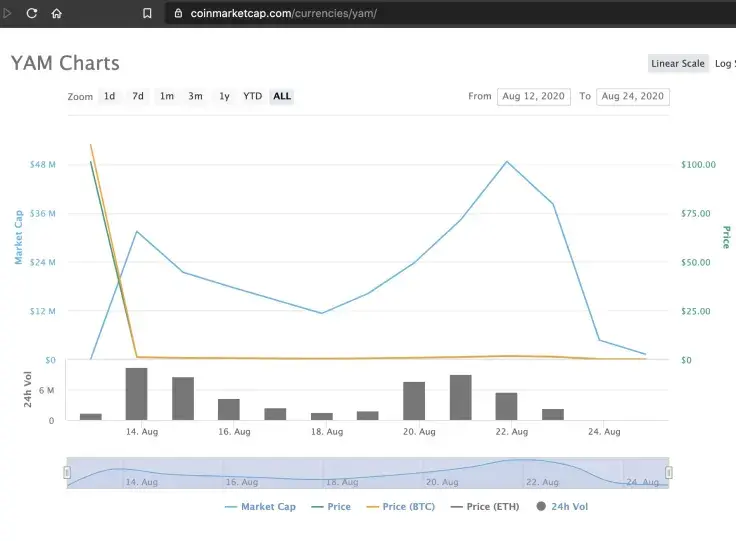
Task: Click the coinmarketcap.com address bar URL
Action: pyautogui.click(x=283, y=14)
